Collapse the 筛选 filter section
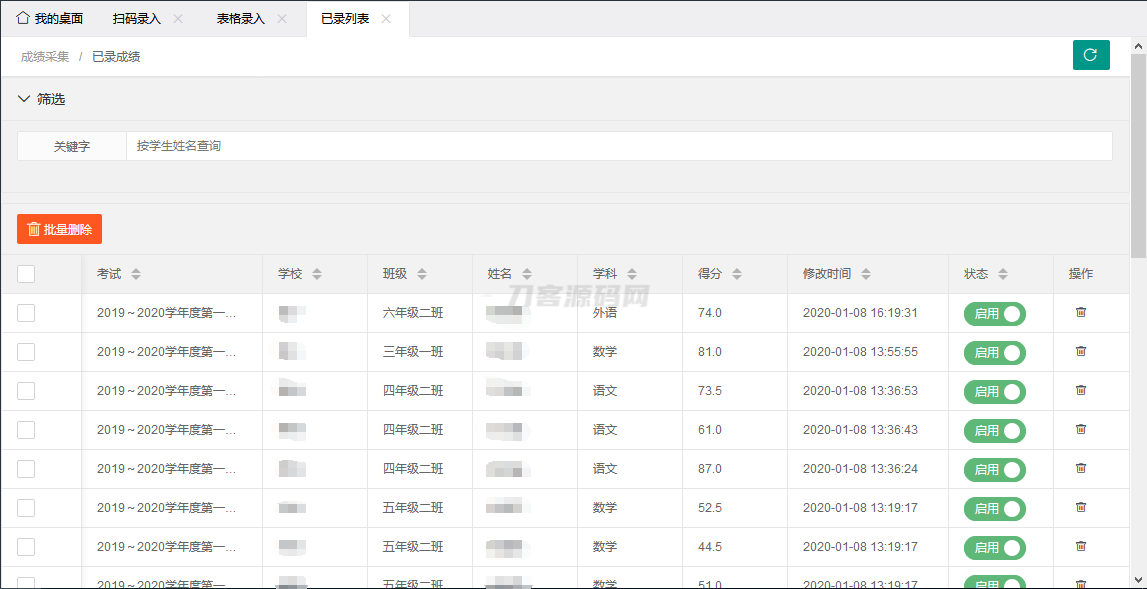 pos(25,99)
